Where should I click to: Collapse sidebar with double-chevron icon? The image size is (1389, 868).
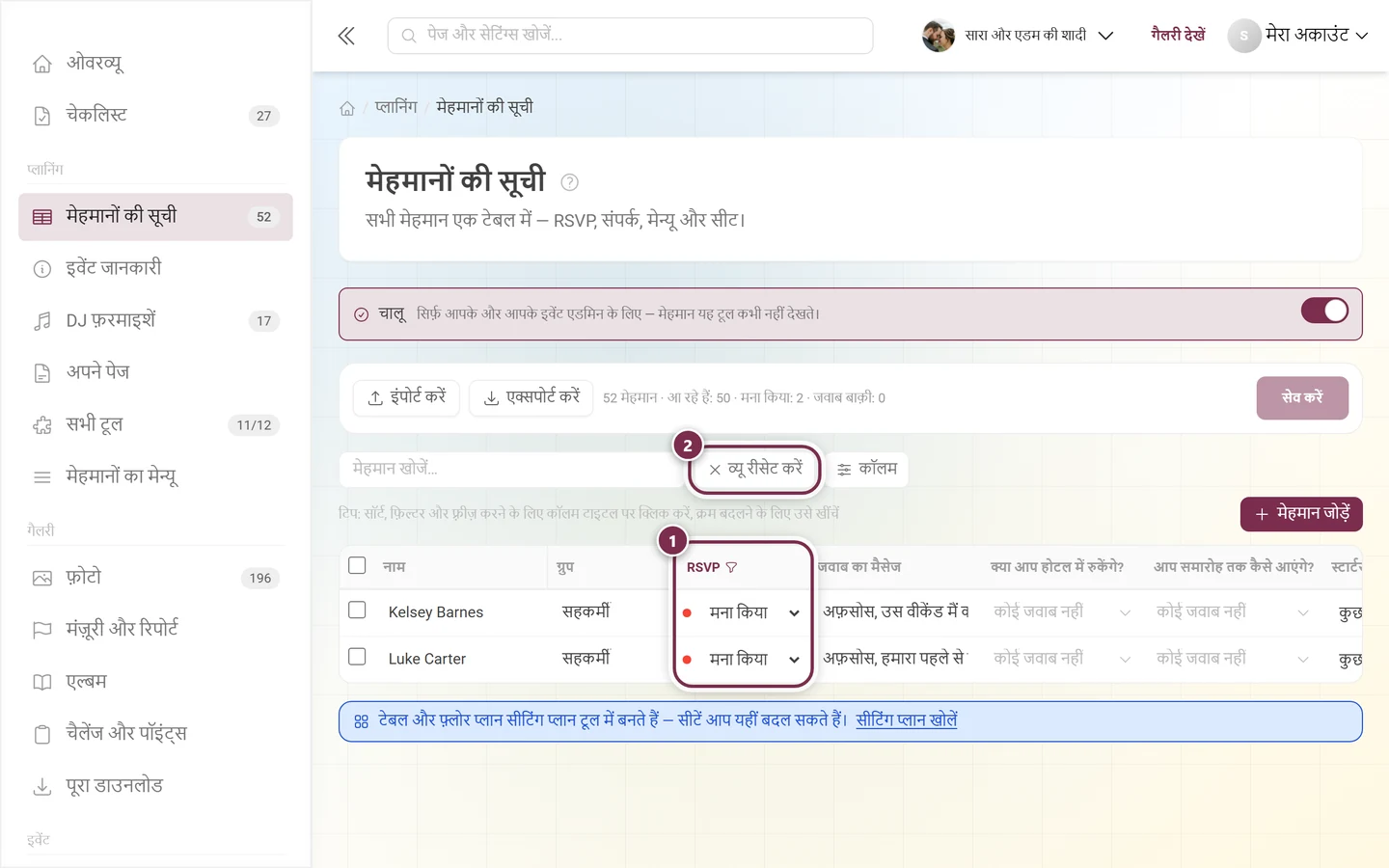(x=346, y=37)
